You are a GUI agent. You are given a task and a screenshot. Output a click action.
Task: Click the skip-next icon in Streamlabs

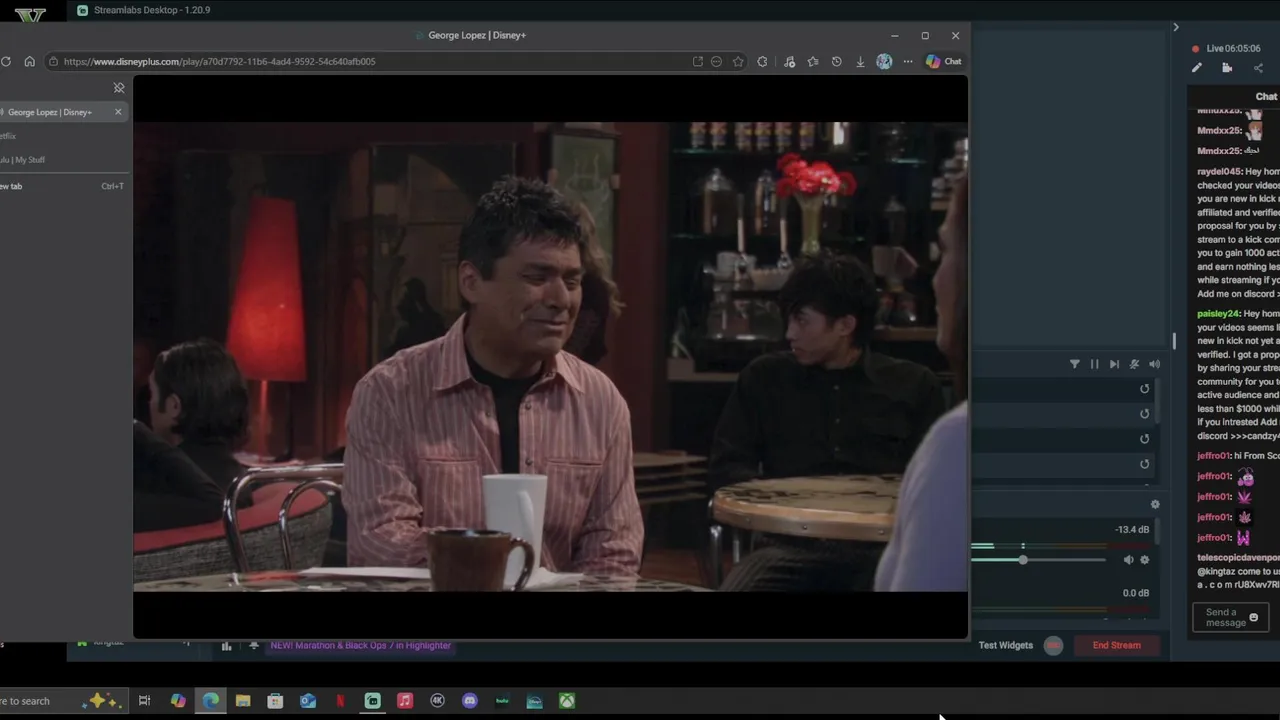(x=1114, y=364)
